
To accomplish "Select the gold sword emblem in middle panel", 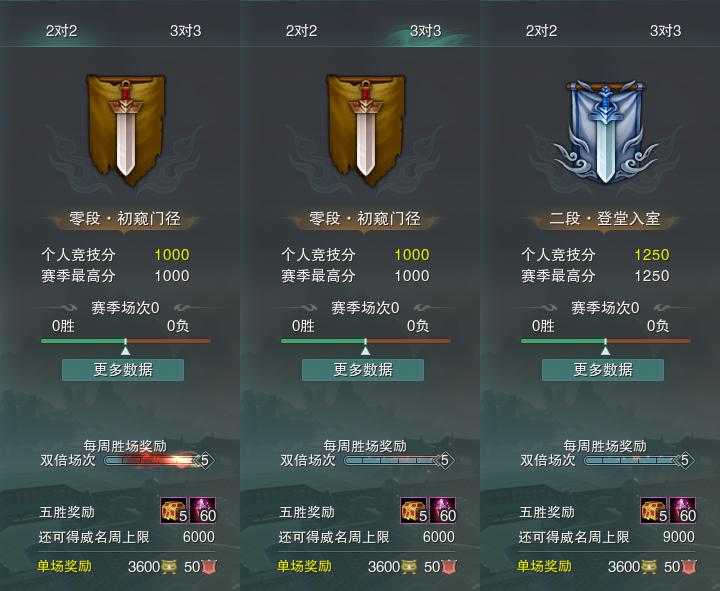I will coord(366,129).
